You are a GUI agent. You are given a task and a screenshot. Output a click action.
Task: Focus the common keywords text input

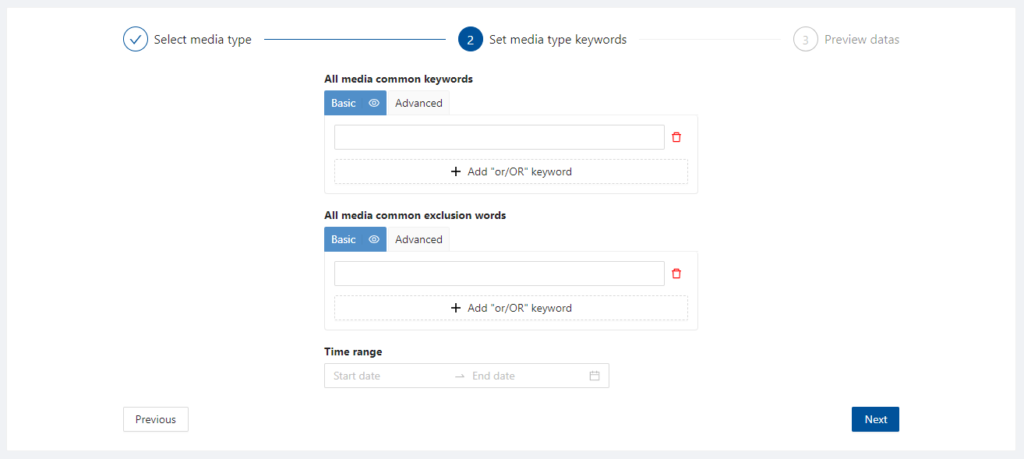(500, 137)
